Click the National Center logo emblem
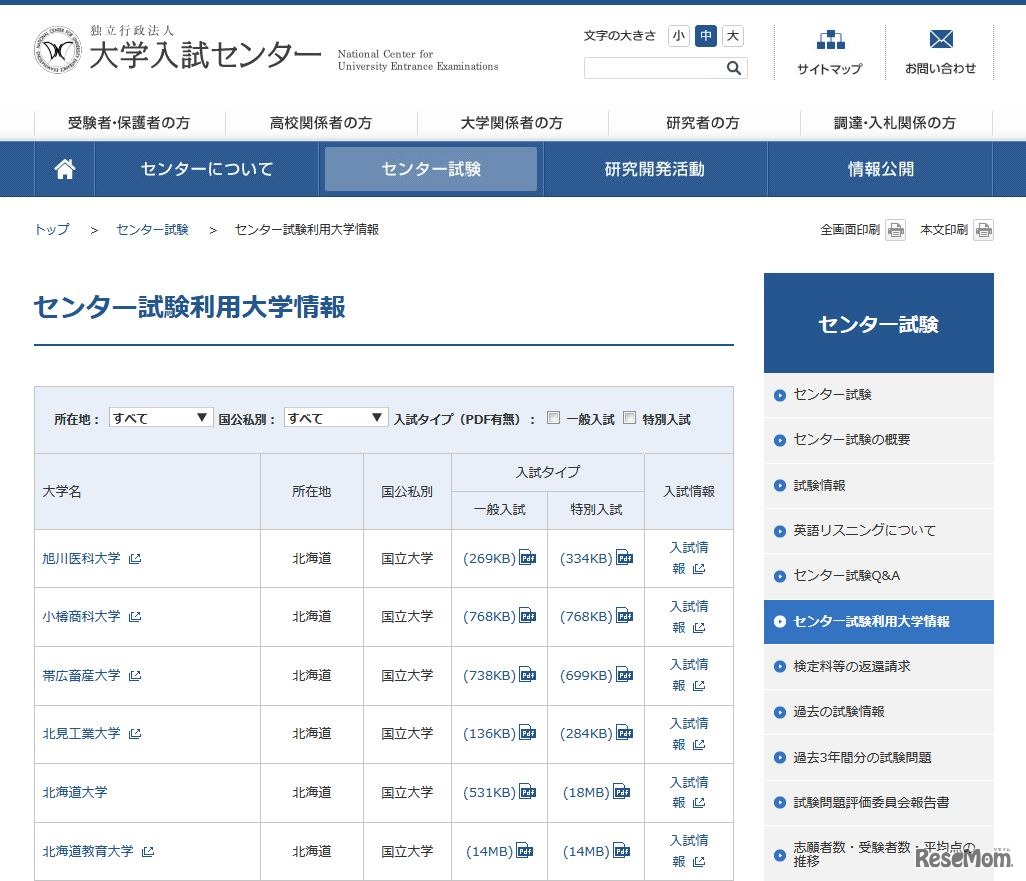This screenshot has height=881, width=1026. [57, 50]
